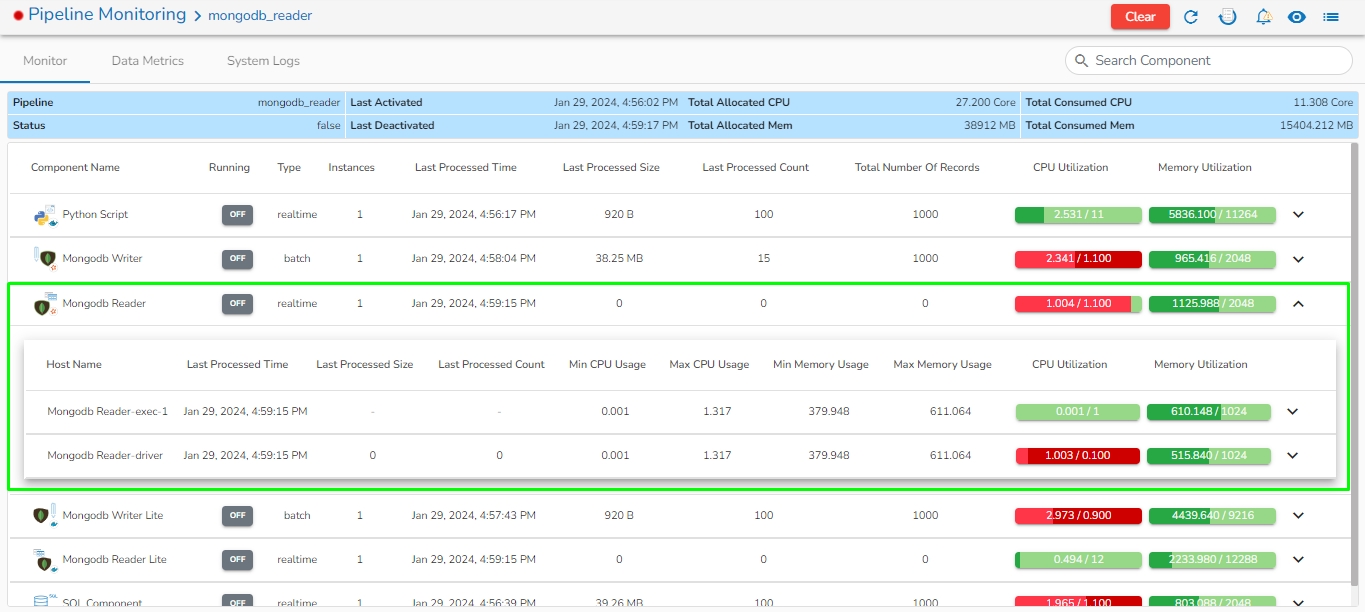Toggle the Mongodb Writer OFF switch
1365x612 pixels.
click(x=237, y=258)
